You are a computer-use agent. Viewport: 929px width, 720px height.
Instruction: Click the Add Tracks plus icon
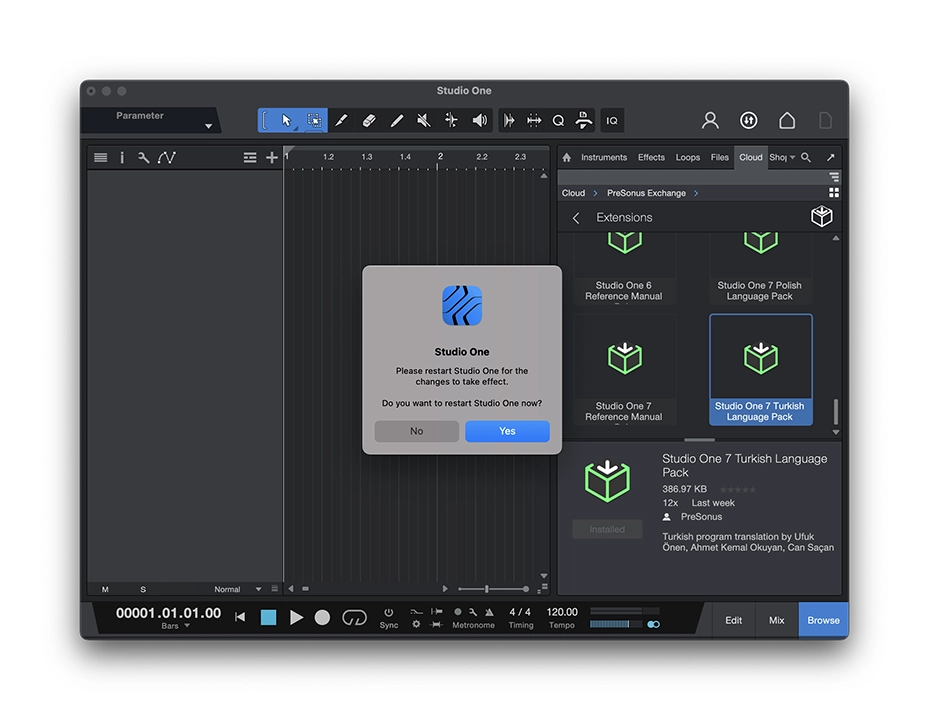click(x=272, y=157)
